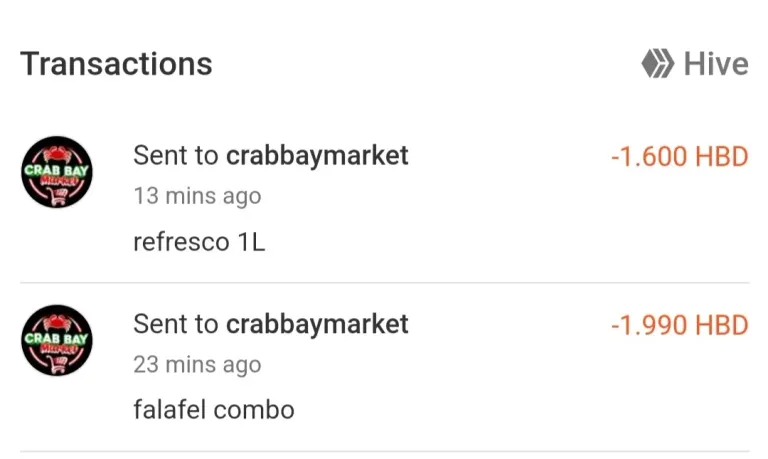Click the falafel combo memo text
This screenshot has width=768, height=459.
[x=214, y=410]
